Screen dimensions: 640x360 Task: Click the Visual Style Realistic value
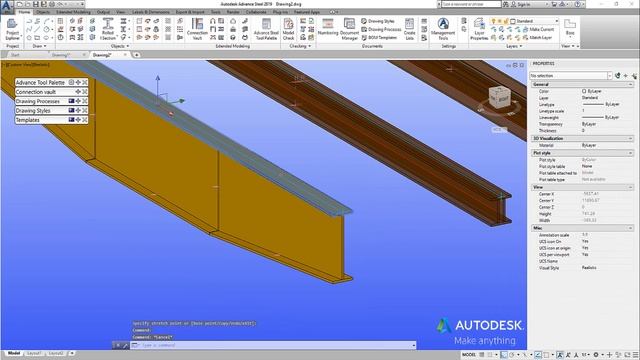[589, 268]
